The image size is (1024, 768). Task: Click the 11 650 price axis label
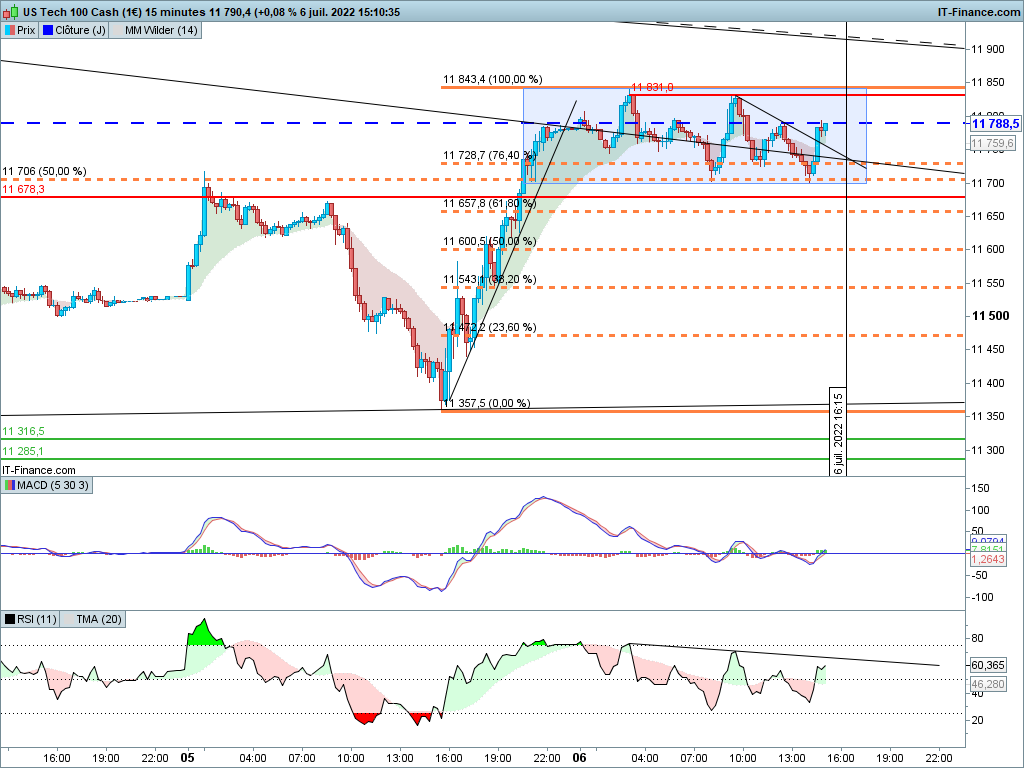(987, 216)
